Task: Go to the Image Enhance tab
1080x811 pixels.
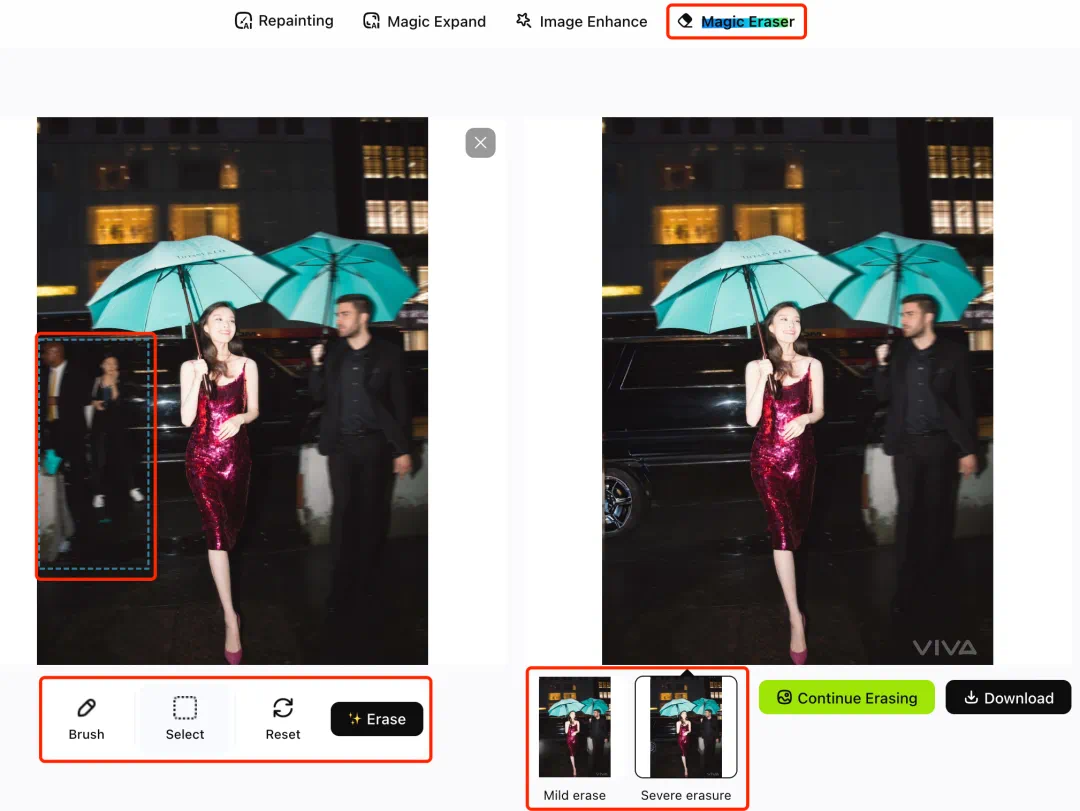Action: [593, 21]
